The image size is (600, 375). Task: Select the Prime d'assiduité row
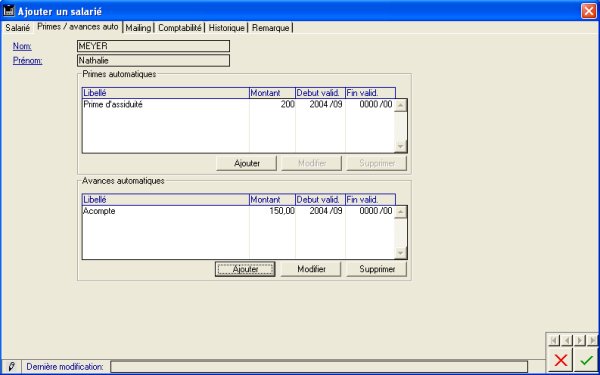[238, 104]
